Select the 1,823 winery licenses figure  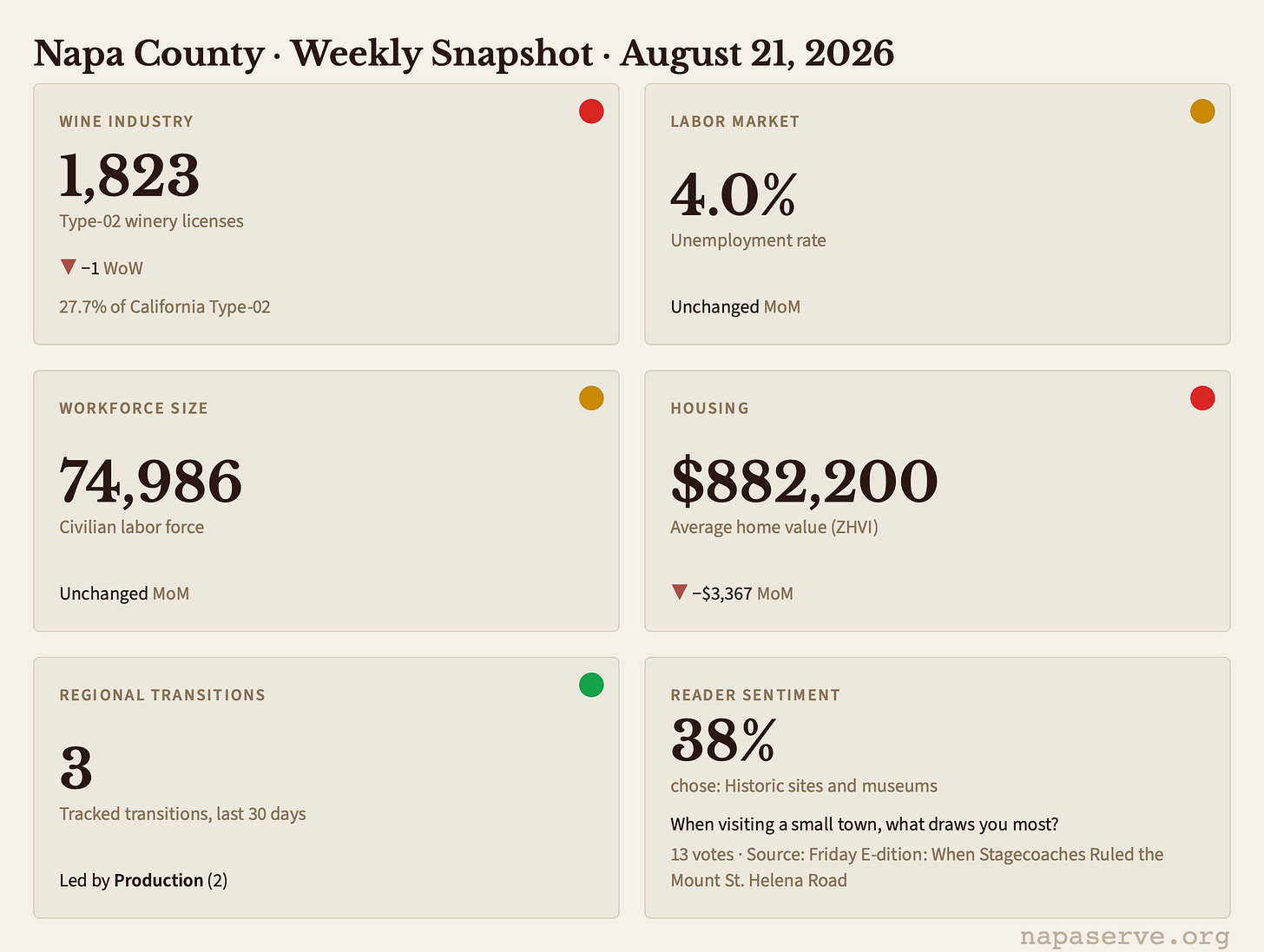(129, 176)
